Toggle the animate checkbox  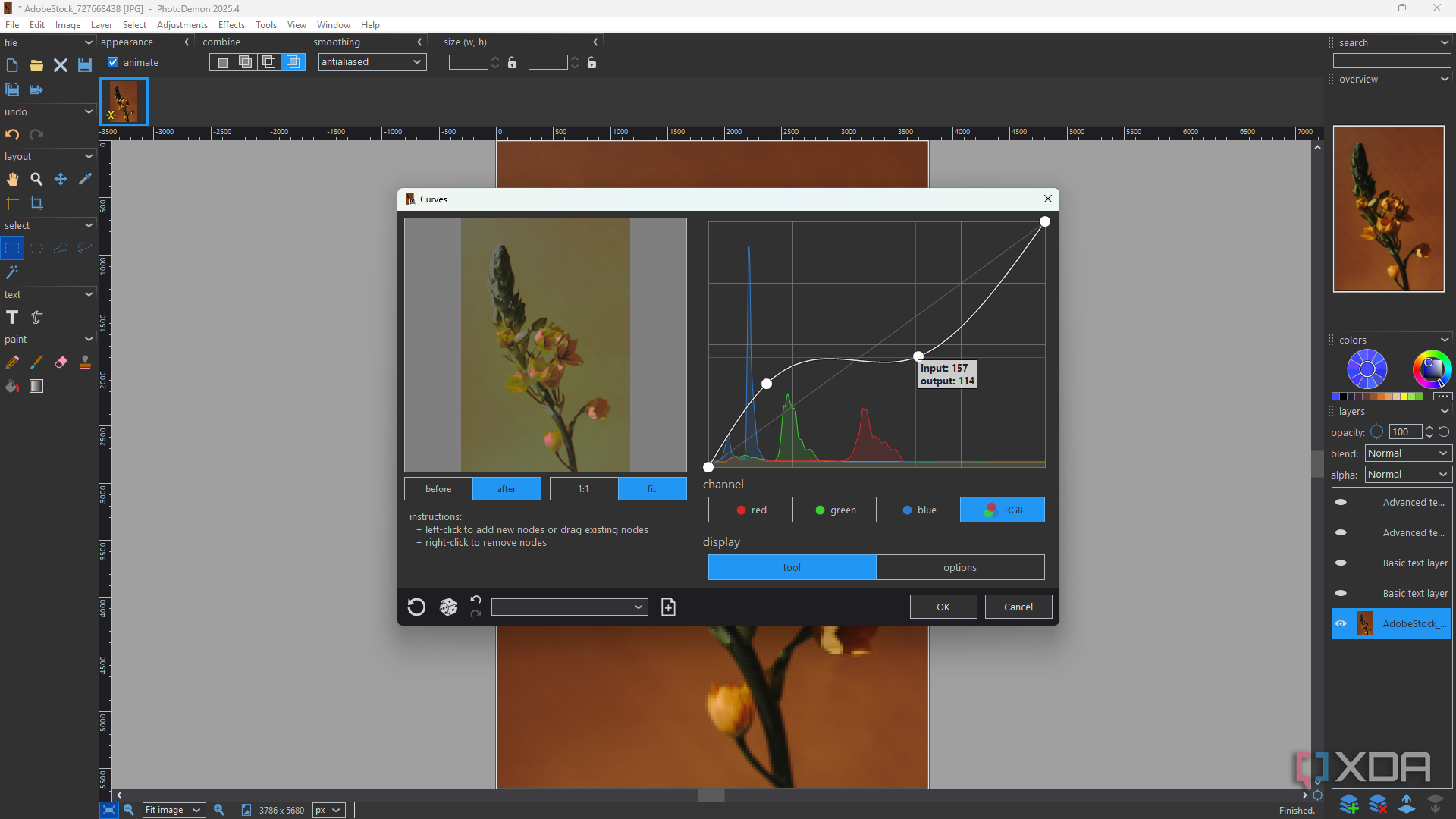click(x=113, y=62)
